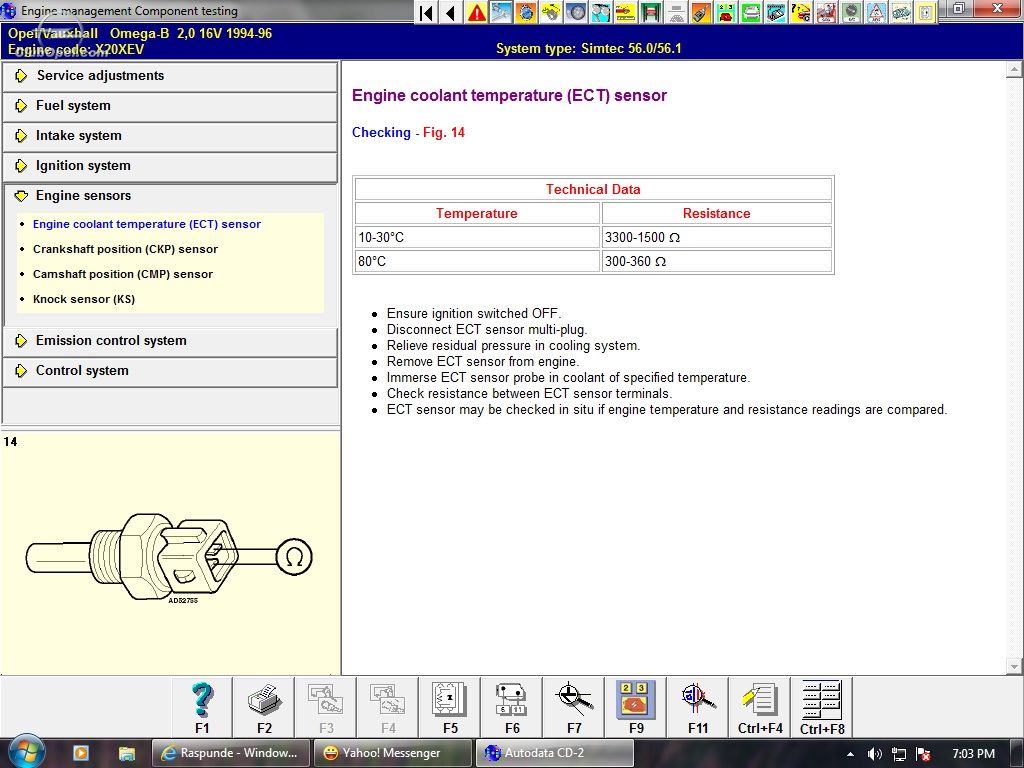Click the 3300-1500 Ω resistance cell

tap(716, 237)
